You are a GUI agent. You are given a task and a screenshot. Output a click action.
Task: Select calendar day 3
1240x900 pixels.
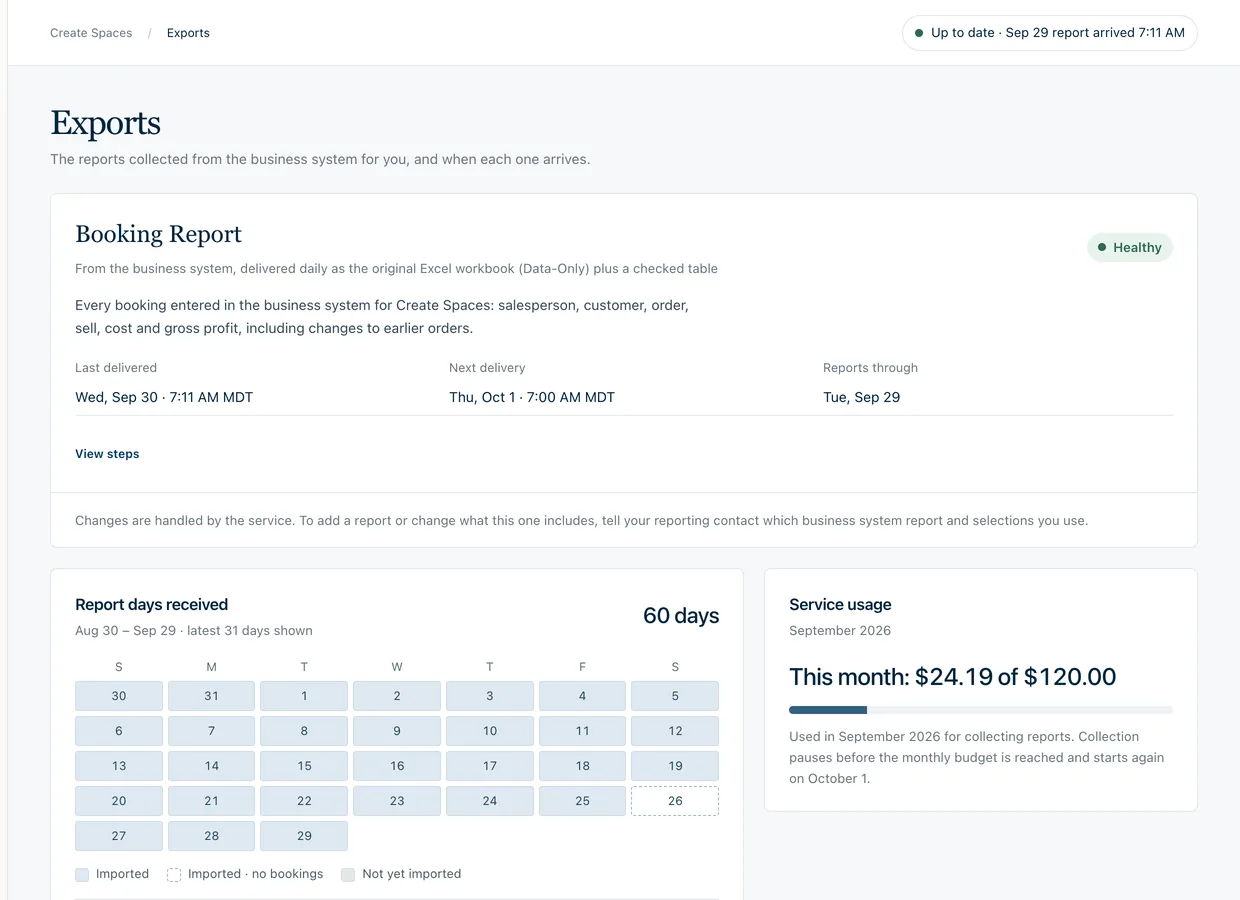point(490,696)
